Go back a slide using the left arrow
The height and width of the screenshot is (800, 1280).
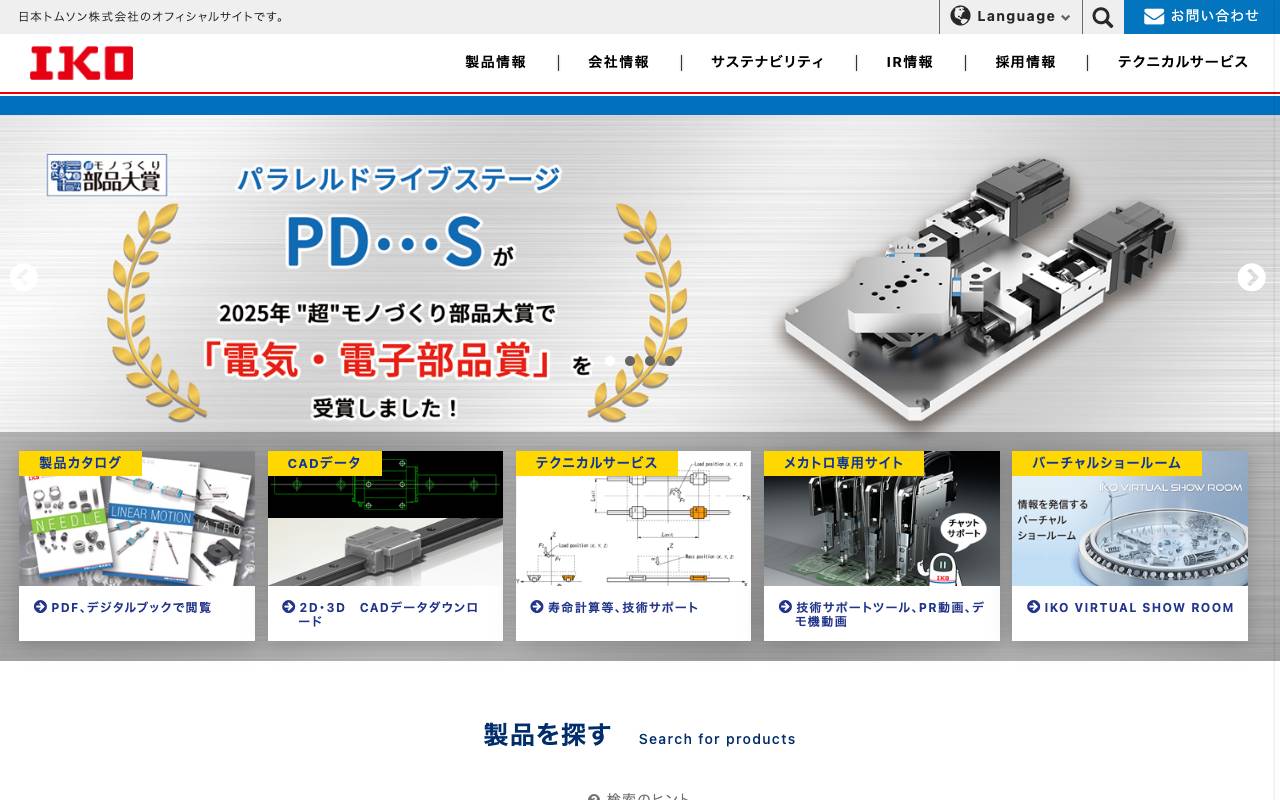[x=24, y=277]
